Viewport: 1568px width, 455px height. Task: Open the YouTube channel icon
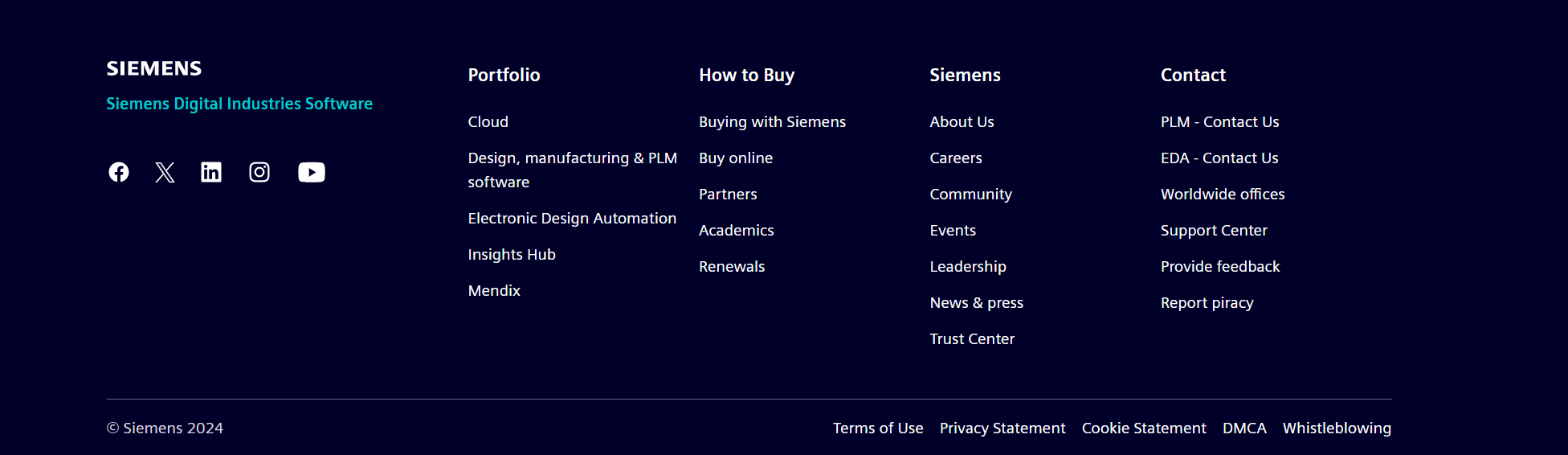click(312, 172)
